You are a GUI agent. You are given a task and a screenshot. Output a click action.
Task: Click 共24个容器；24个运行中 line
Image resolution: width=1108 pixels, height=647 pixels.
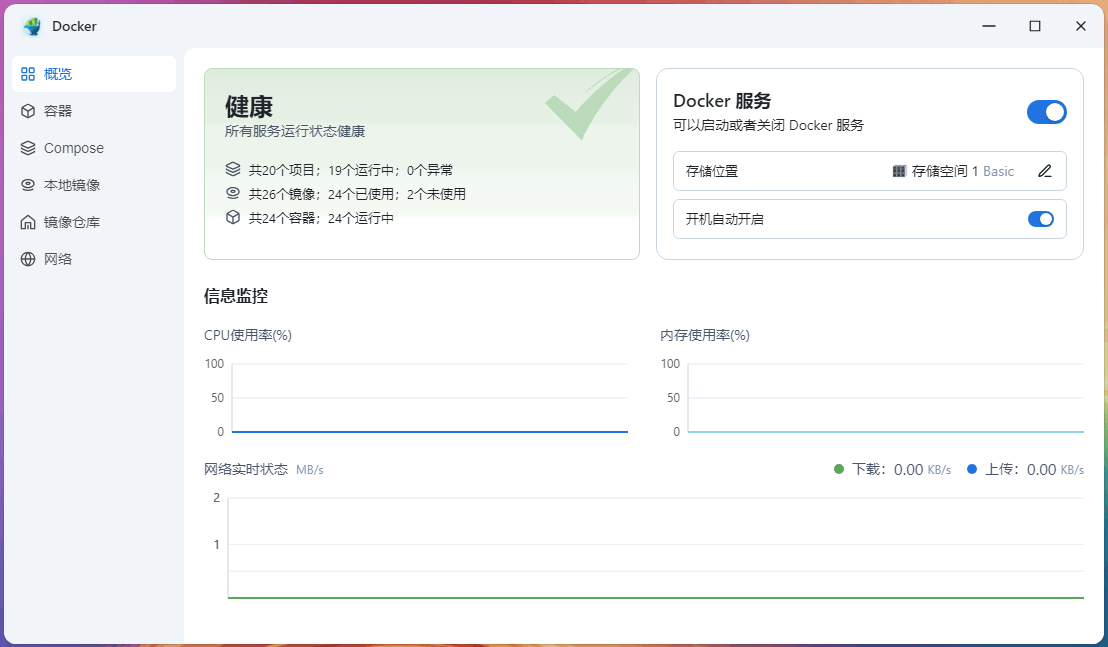point(321,218)
